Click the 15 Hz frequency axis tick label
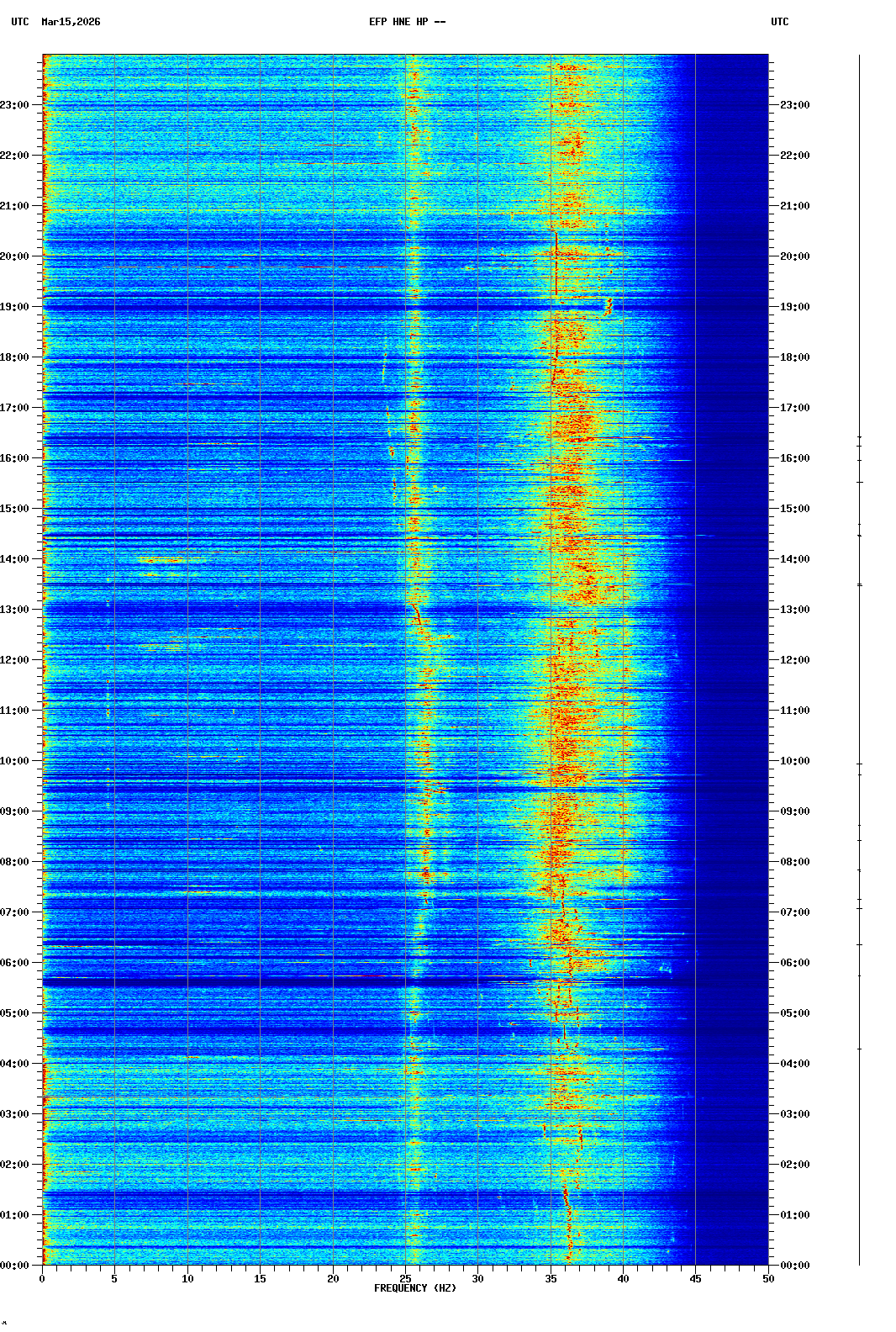This screenshot has width=896, height=1332. (260, 1279)
